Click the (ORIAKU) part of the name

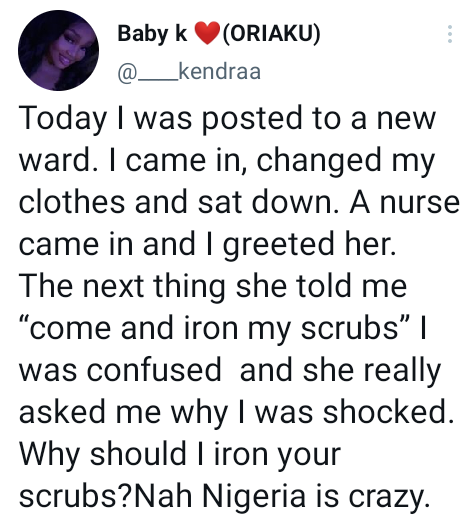[x=271, y=33]
